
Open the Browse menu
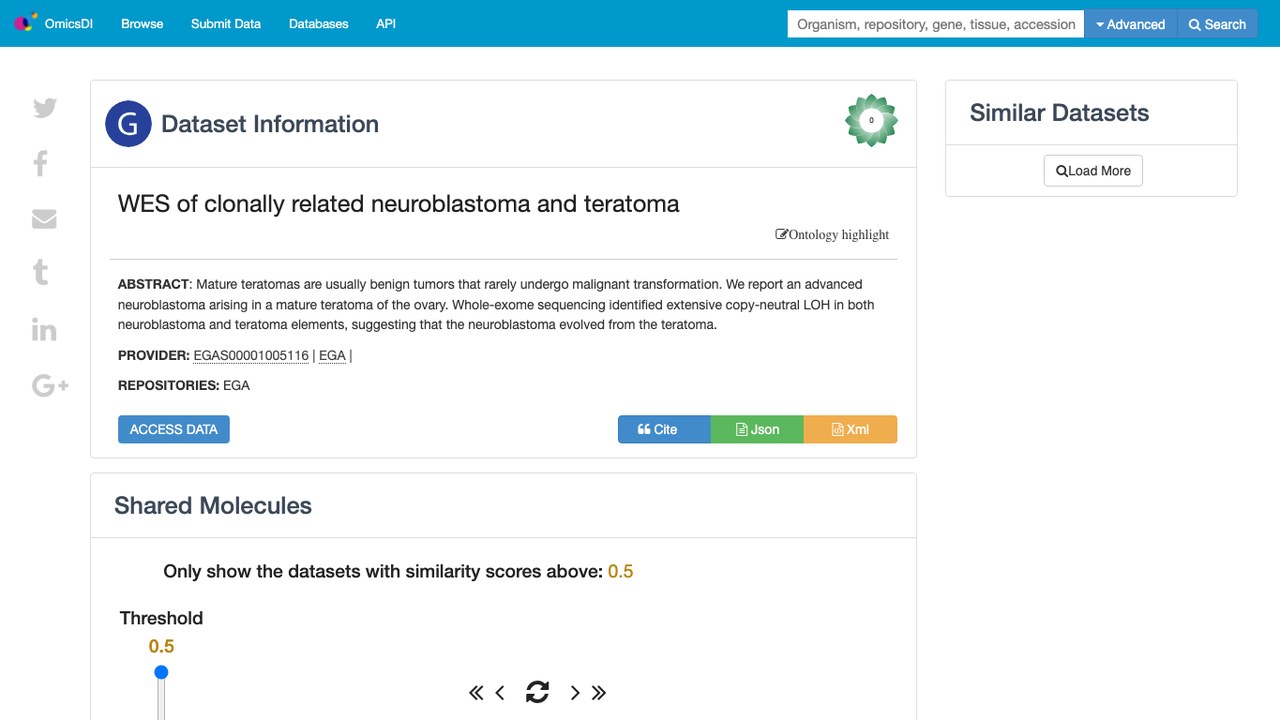click(x=142, y=24)
